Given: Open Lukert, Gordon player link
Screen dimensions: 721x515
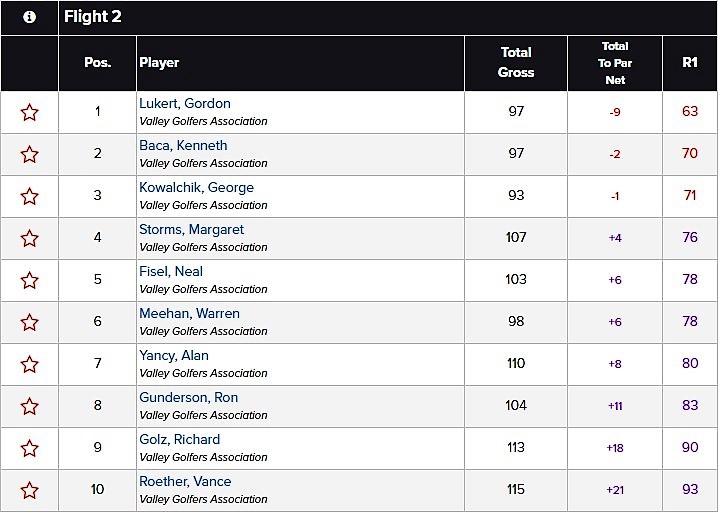Looking at the screenshot, I should pos(185,103).
